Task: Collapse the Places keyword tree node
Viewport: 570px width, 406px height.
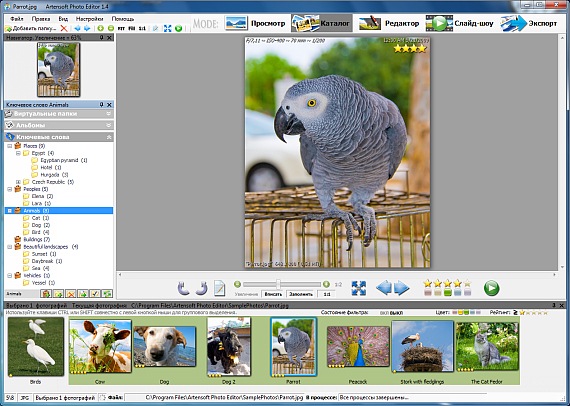Action: pos(10,146)
